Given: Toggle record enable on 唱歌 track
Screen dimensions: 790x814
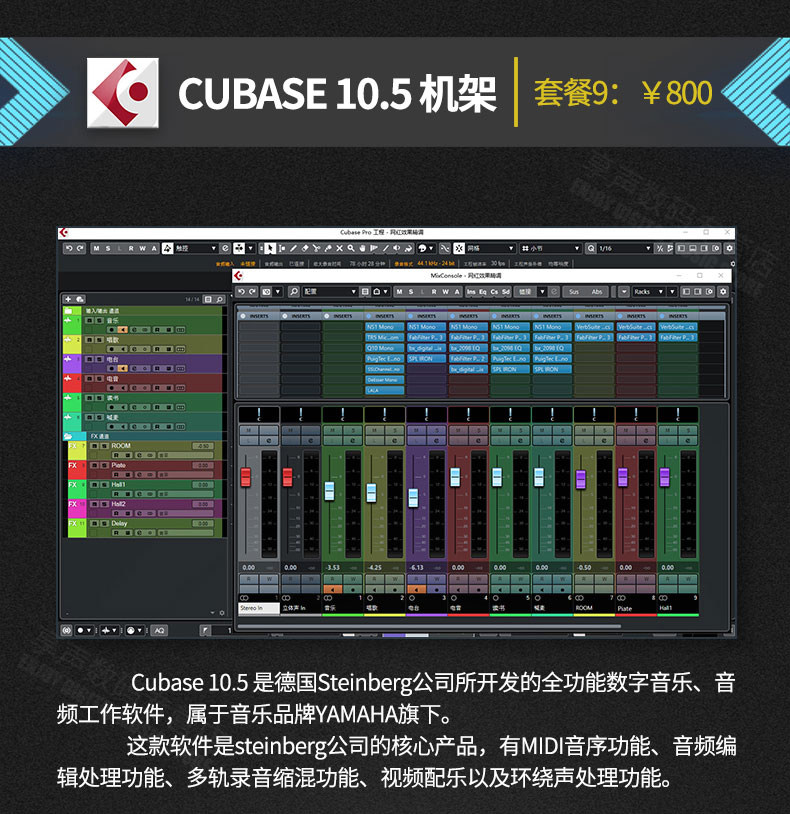Looking at the screenshot, I should (112, 349).
